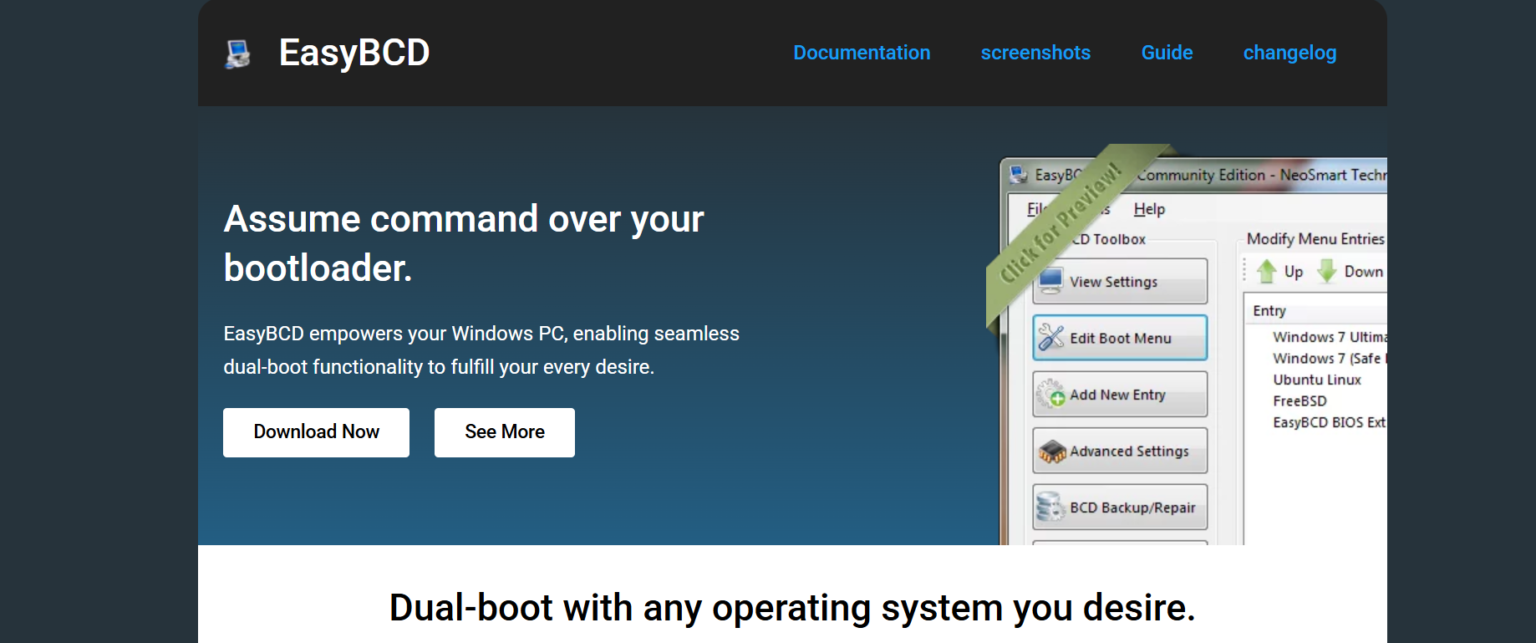This screenshot has width=1536, height=643.
Task: Select the Edit Boot Menu button
Action: coord(1120,338)
